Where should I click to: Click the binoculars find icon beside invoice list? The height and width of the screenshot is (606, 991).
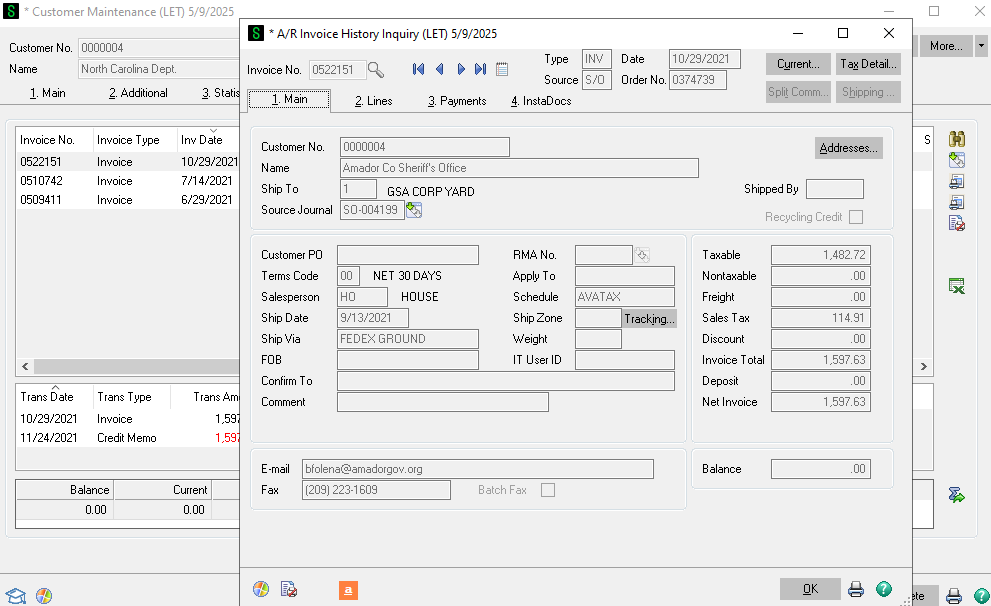click(956, 140)
